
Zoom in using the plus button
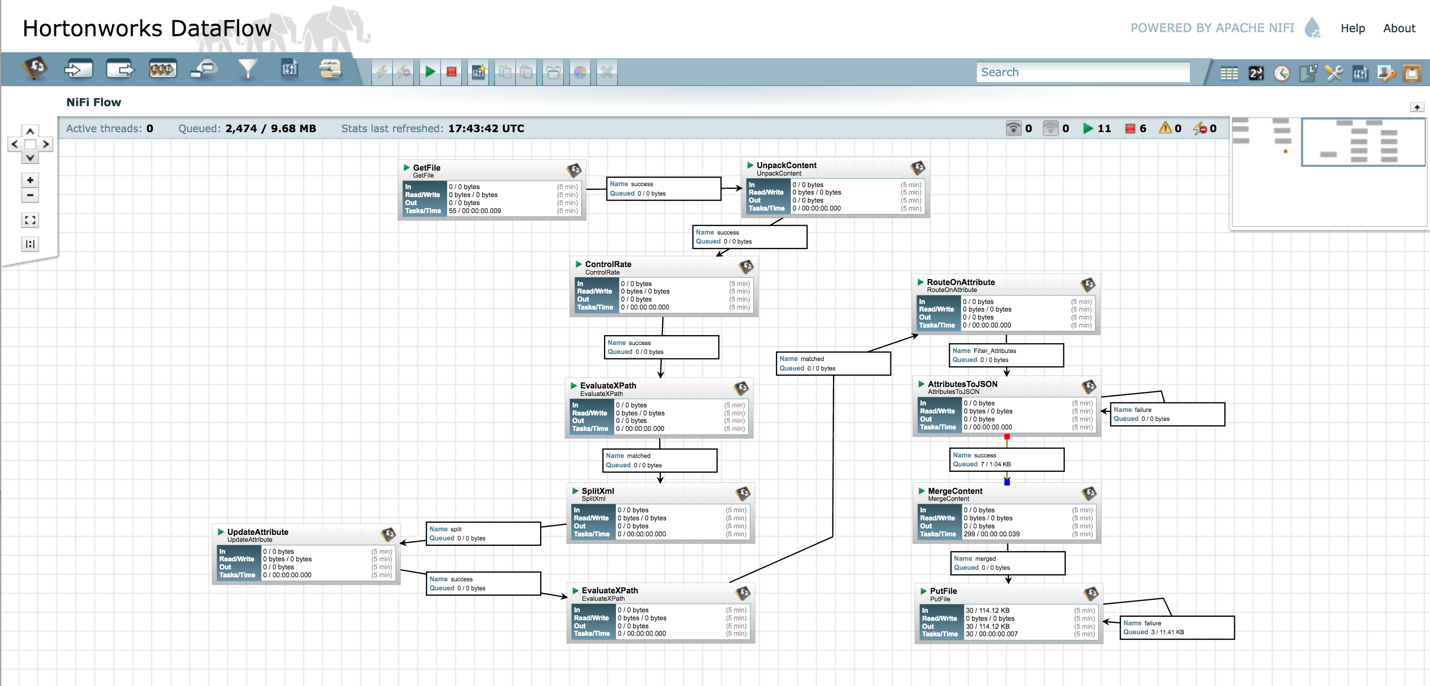point(30,180)
